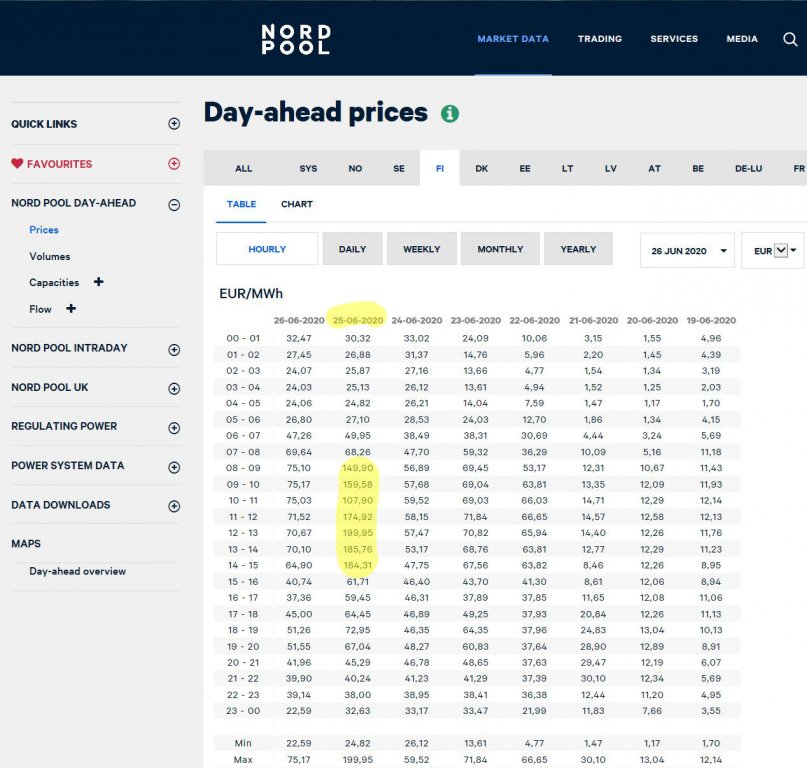Expand Quick Links with the plus icon
Image resolution: width=807 pixels, height=768 pixels.
pos(174,124)
